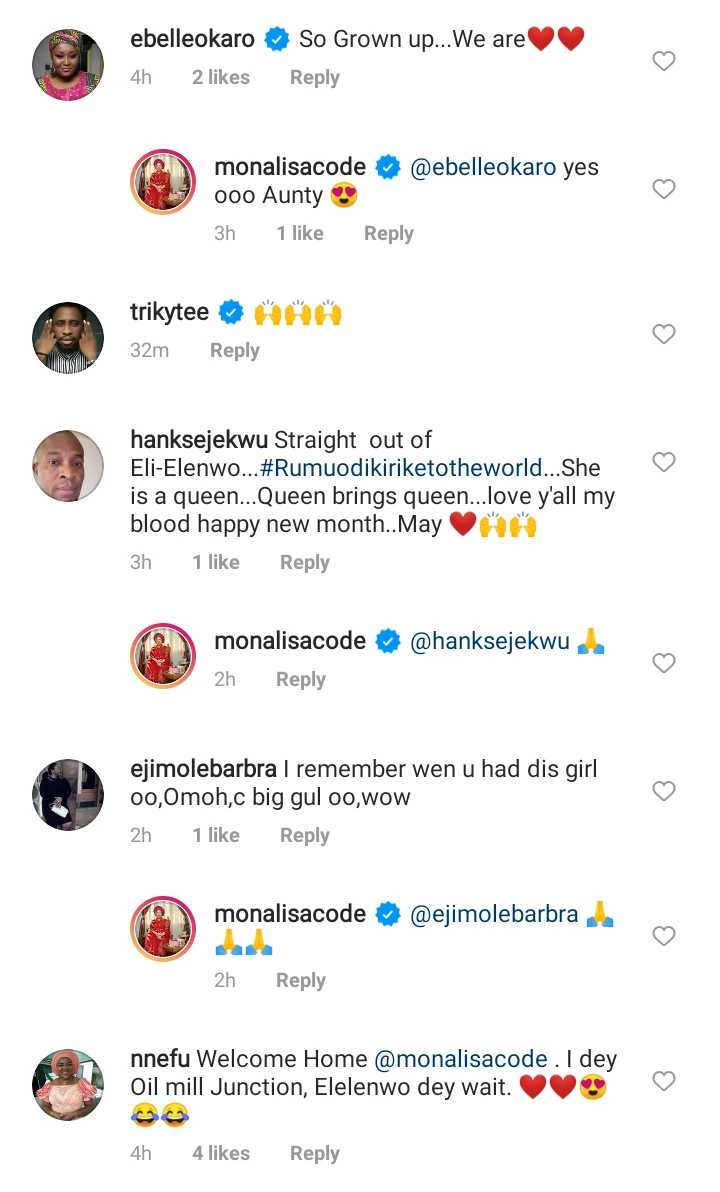
Task: View the 4 likes on nnefu's comment
Action: pos(222,1154)
